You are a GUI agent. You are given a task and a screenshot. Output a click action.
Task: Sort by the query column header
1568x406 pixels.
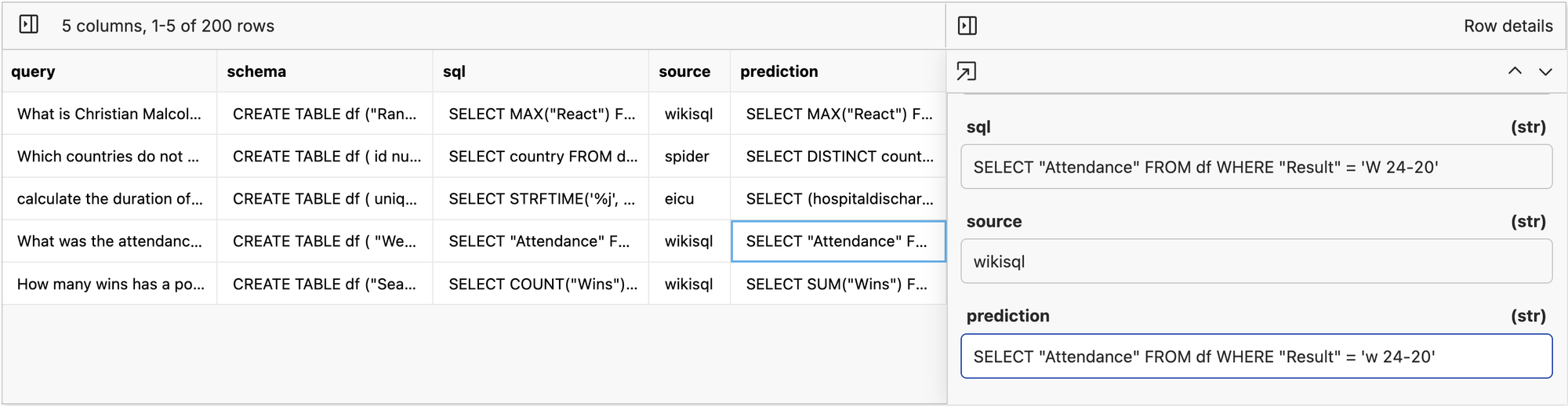pos(33,71)
